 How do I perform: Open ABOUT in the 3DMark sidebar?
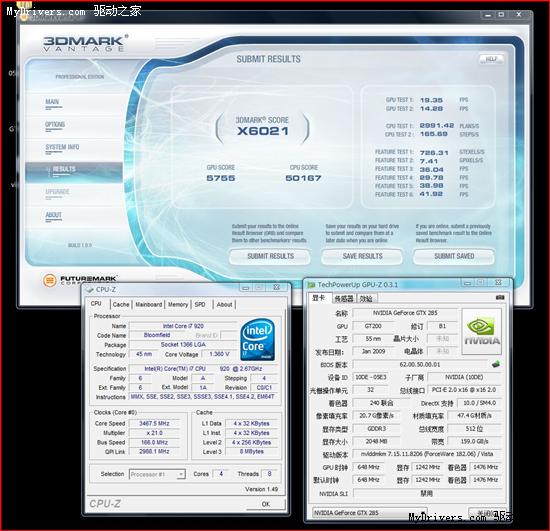(x=53, y=215)
